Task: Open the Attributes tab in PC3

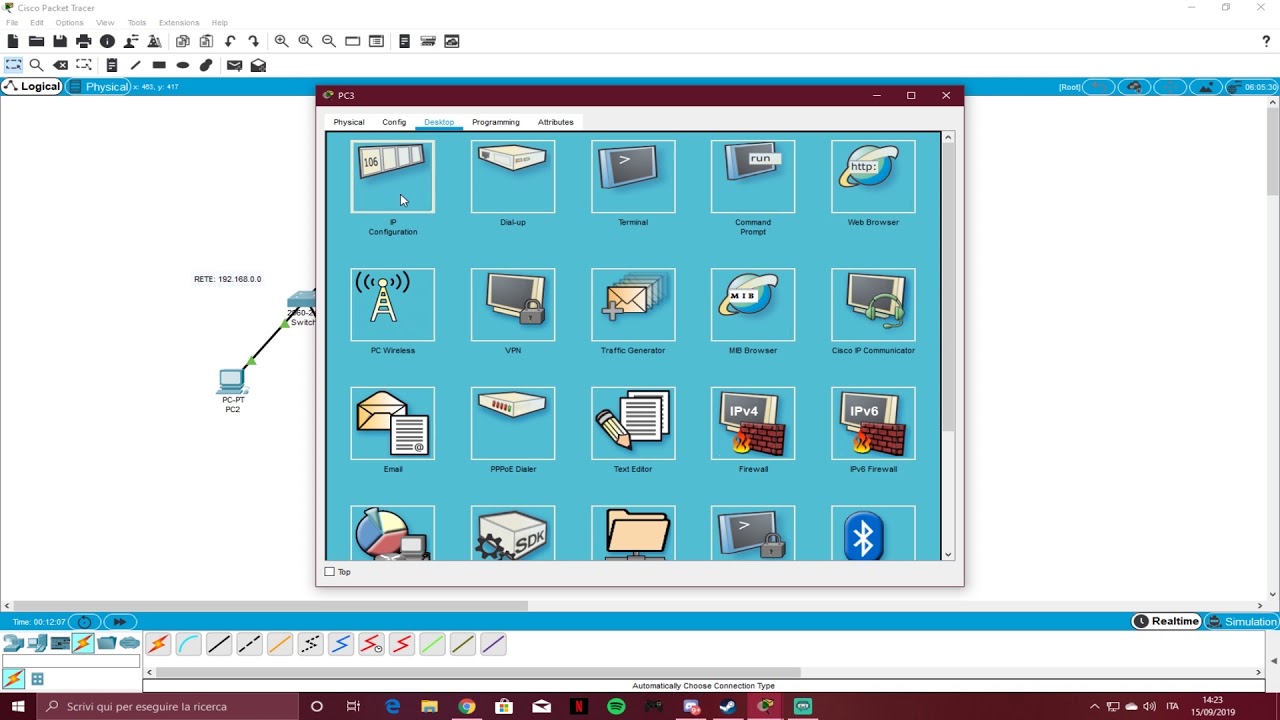Action: 555,122
